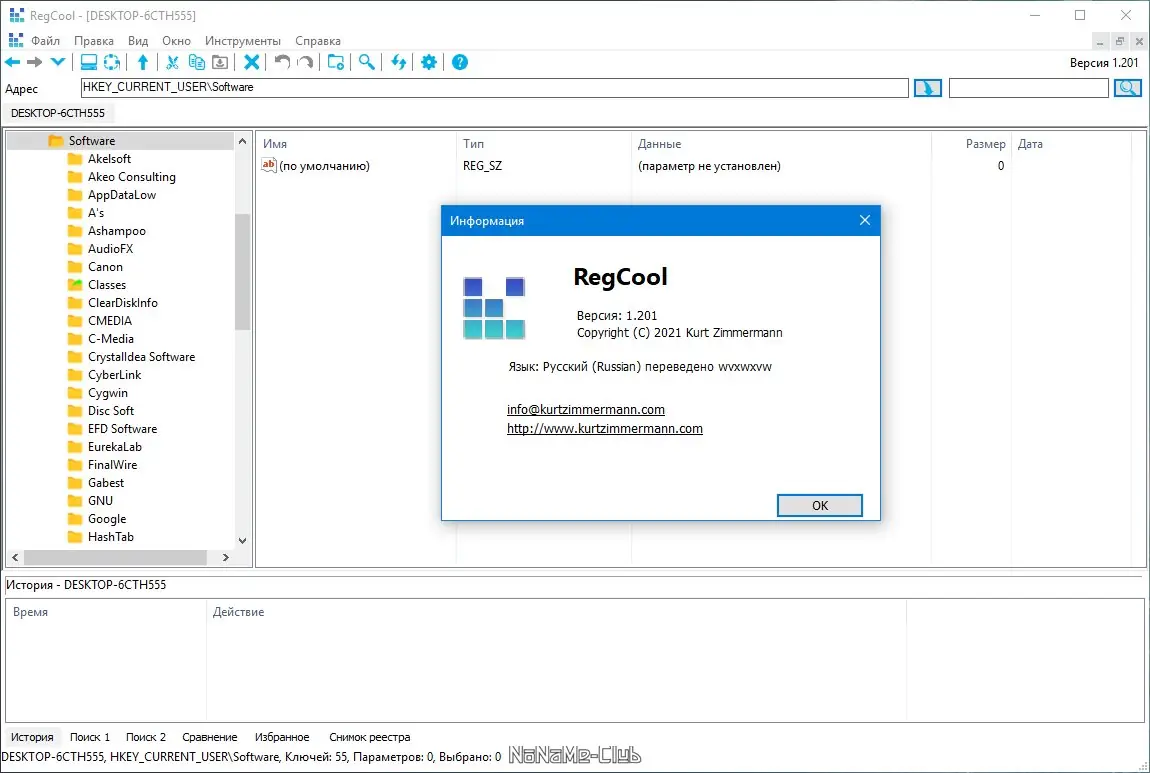
Task: Close the Информация dialog with X
Action: click(865, 220)
